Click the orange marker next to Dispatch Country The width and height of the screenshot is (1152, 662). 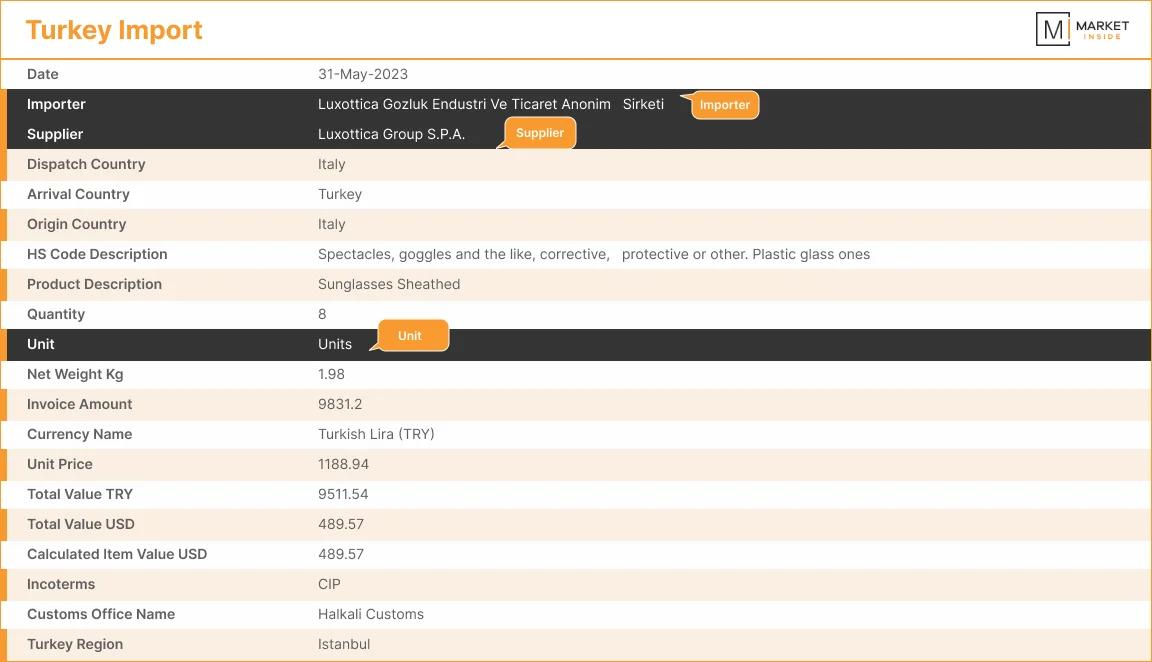[5, 163]
